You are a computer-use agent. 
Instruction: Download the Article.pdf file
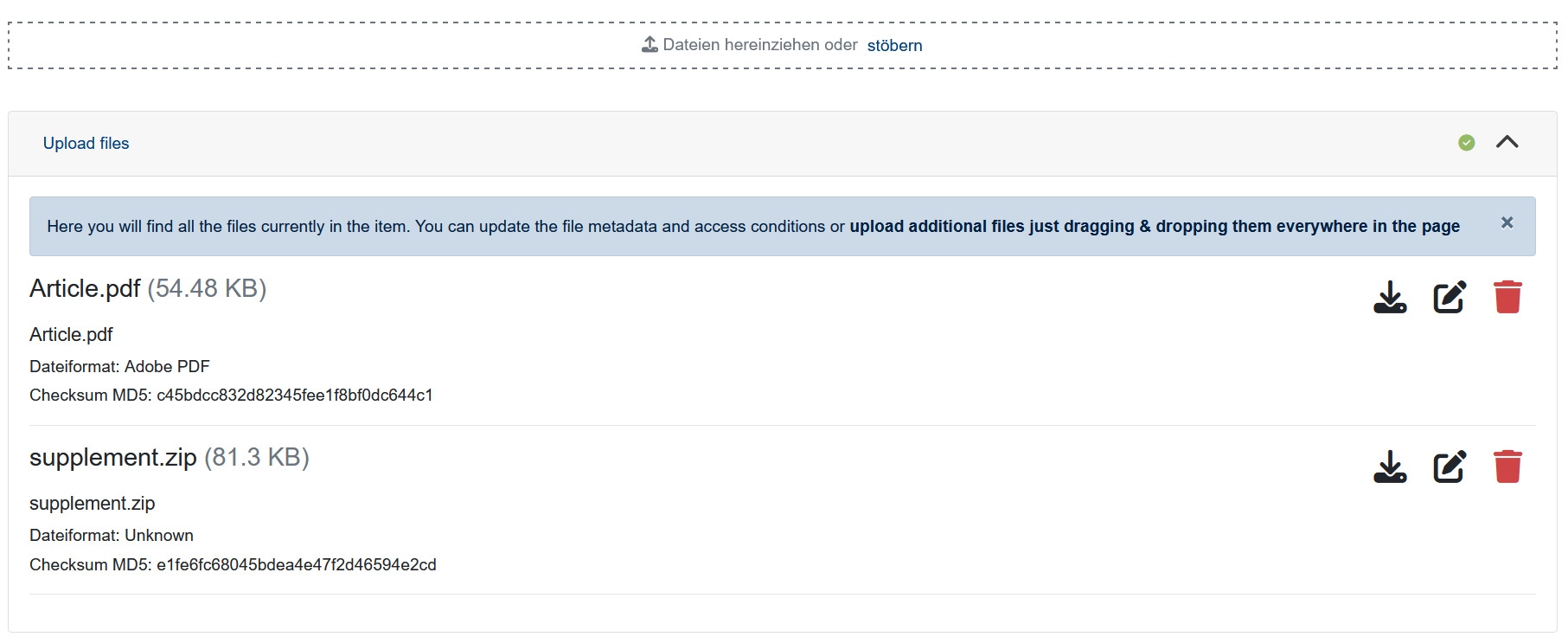coord(1391,297)
